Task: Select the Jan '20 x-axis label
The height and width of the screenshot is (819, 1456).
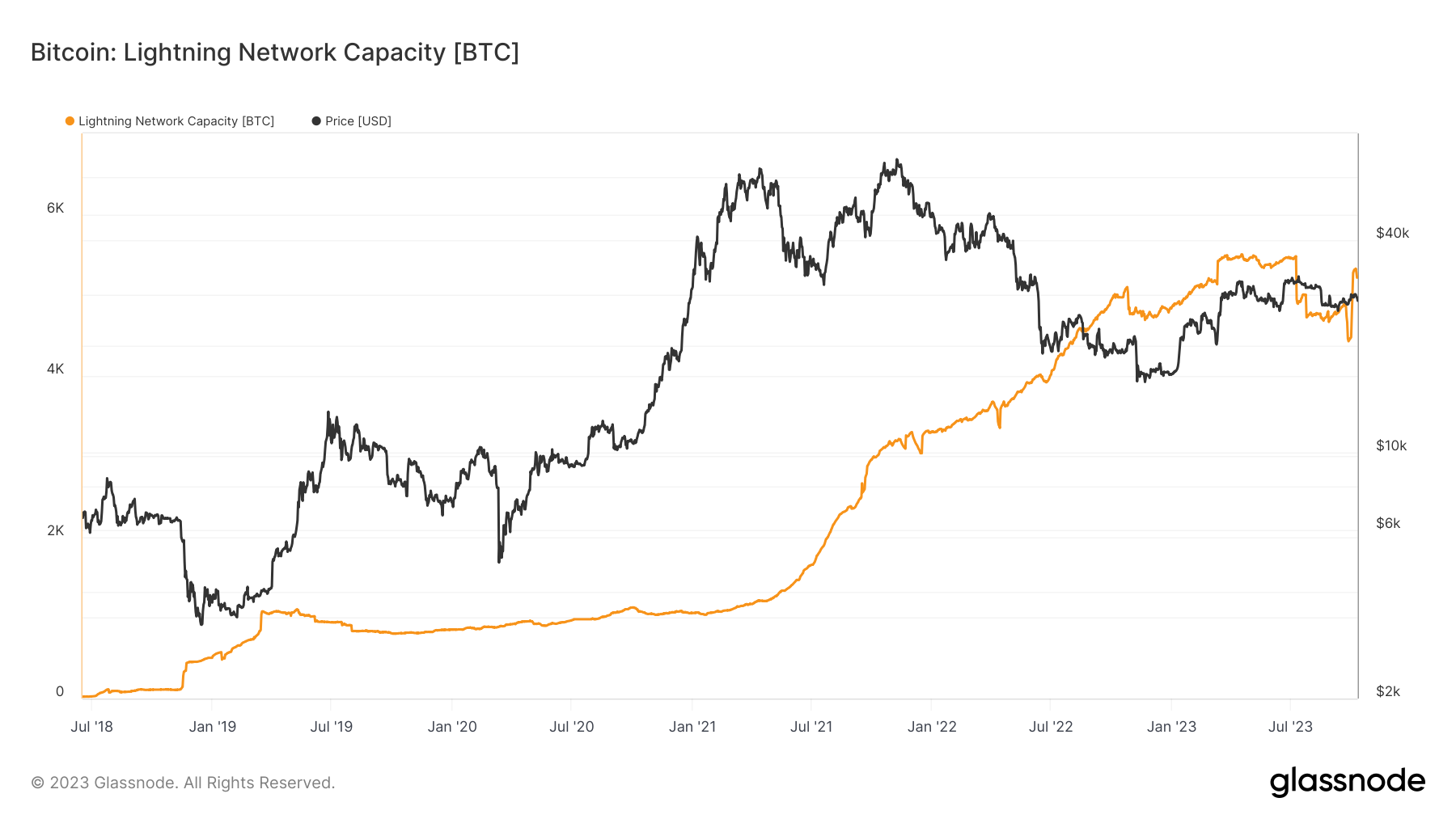Action: click(452, 727)
